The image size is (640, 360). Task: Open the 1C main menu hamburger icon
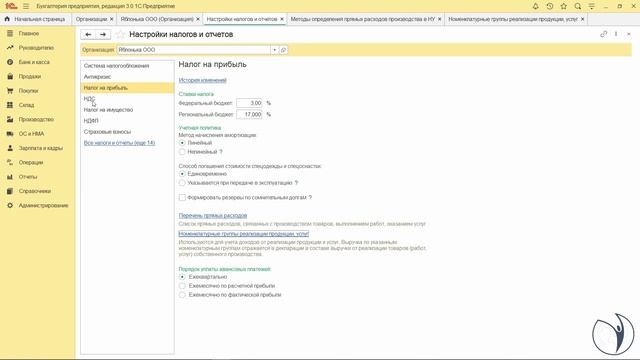[26, 6]
